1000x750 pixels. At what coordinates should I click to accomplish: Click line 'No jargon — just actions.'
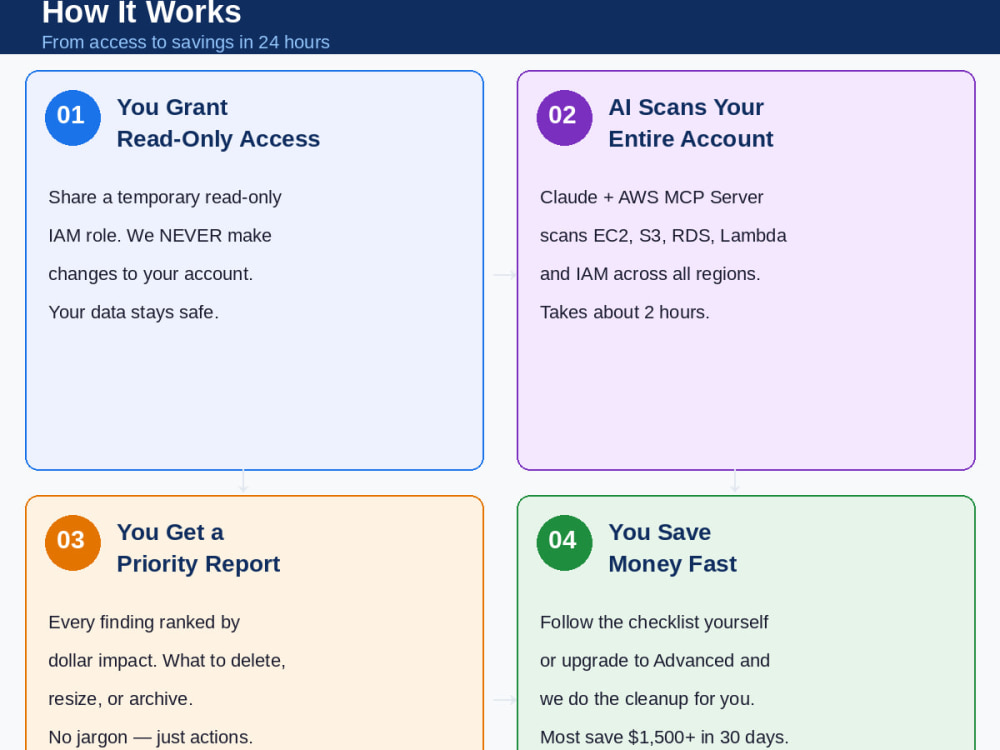point(151,737)
